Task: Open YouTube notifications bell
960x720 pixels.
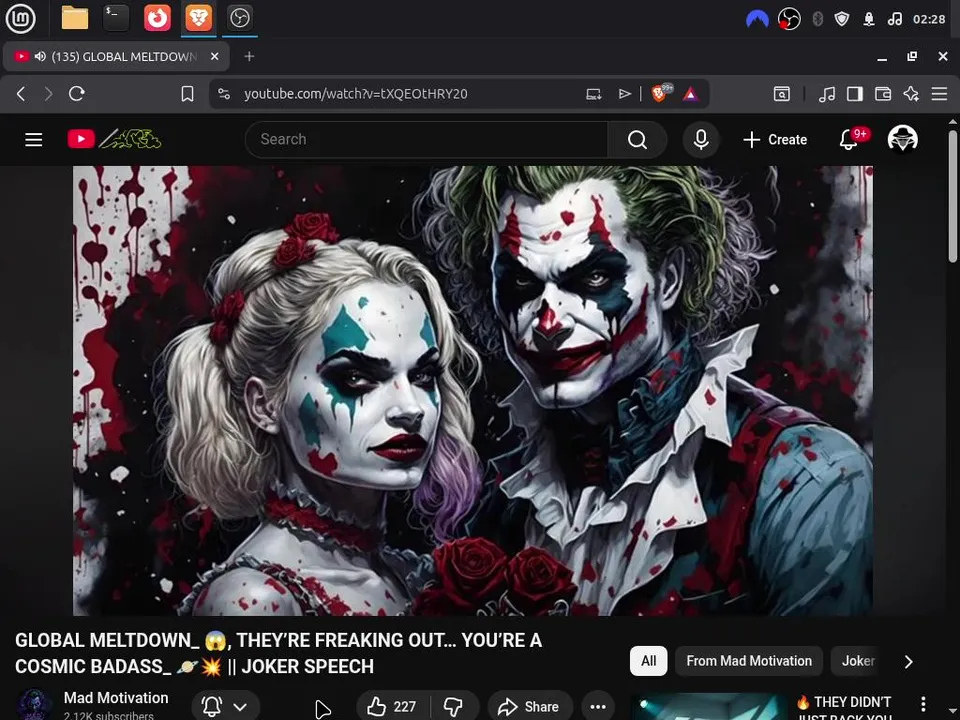Action: [x=850, y=140]
